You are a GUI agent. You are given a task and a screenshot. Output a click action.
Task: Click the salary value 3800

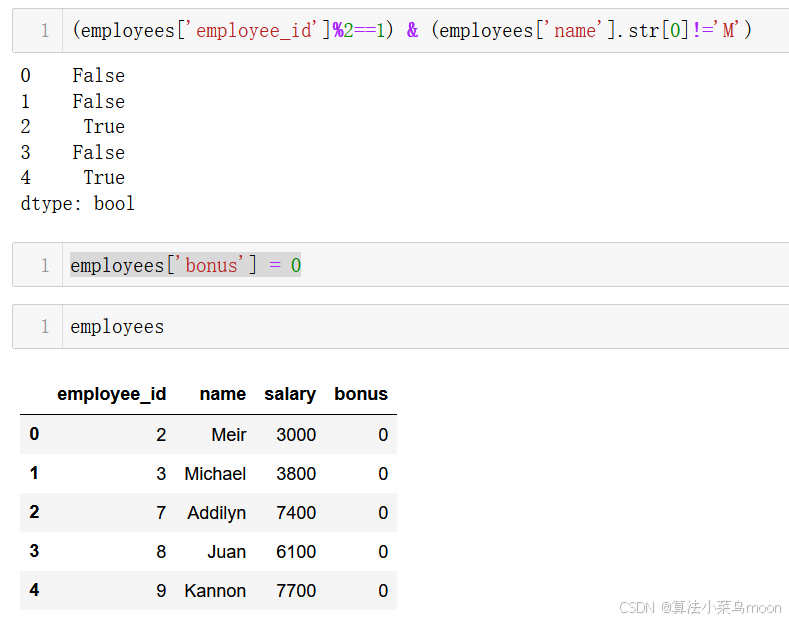coord(296,474)
